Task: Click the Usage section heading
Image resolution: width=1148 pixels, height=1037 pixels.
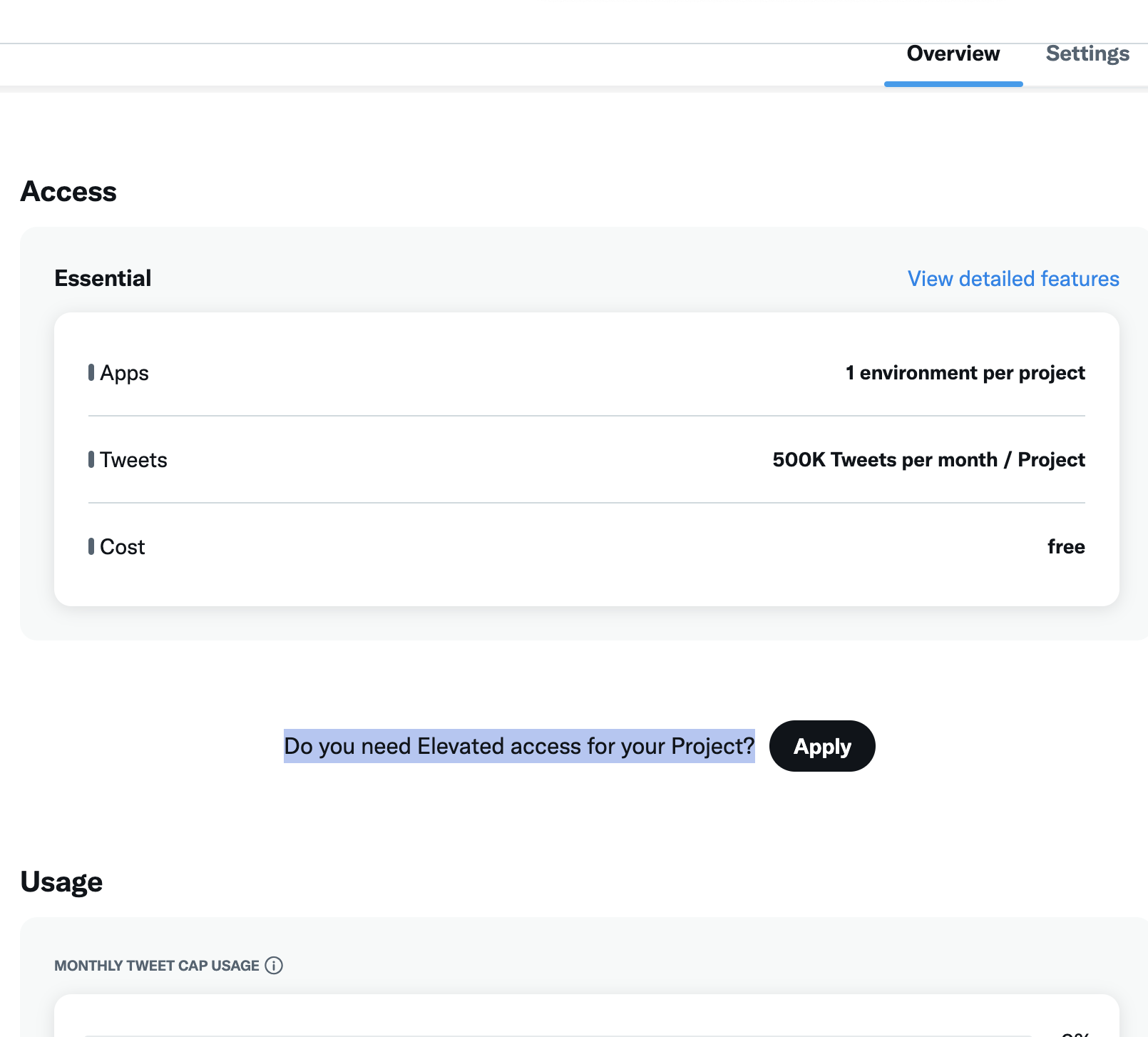Action: [x=61, y=882]
